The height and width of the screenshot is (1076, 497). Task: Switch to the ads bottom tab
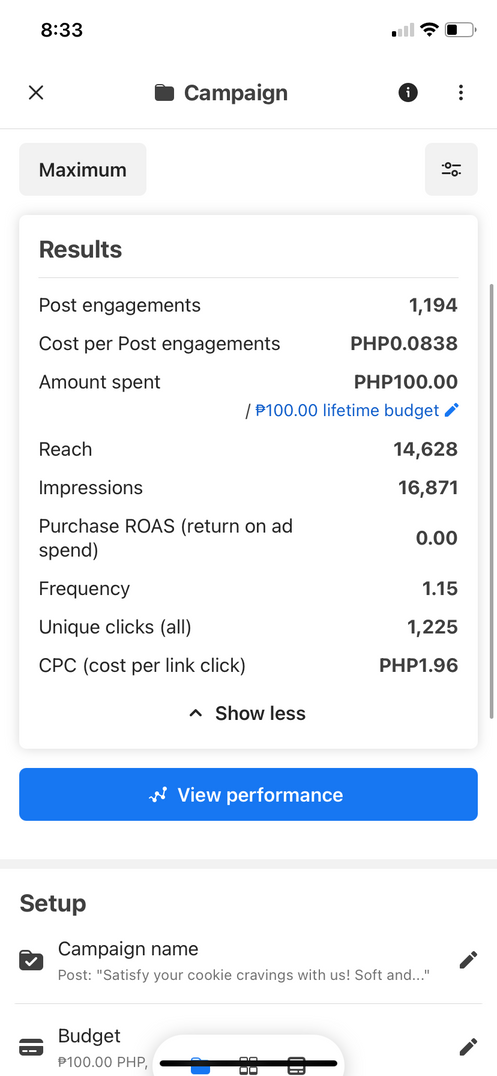point(296,1065)
